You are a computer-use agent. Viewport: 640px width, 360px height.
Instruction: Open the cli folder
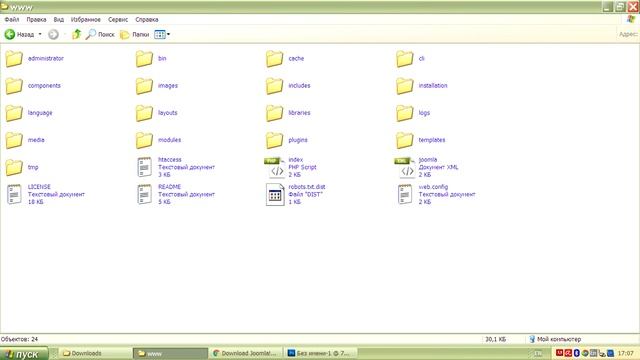410,59
